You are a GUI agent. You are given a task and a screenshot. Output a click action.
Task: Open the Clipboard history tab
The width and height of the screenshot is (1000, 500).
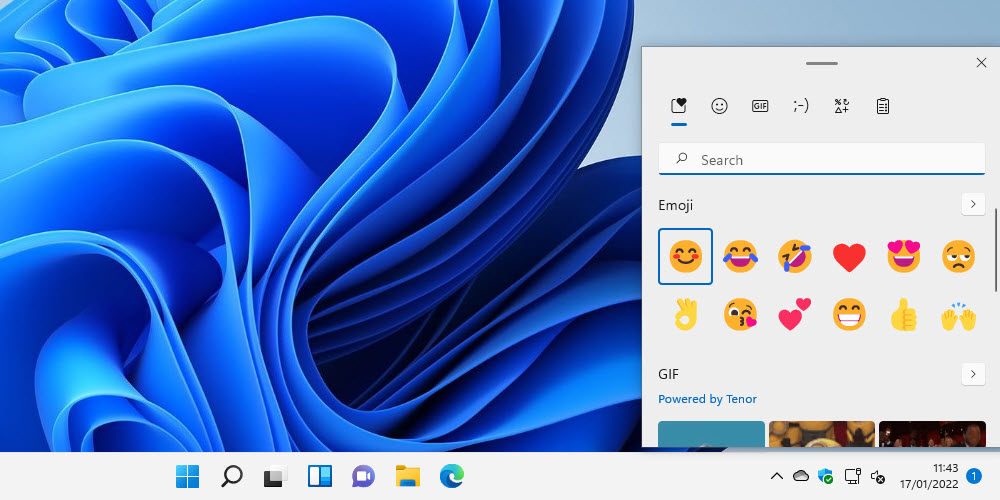tap(883, 106)
